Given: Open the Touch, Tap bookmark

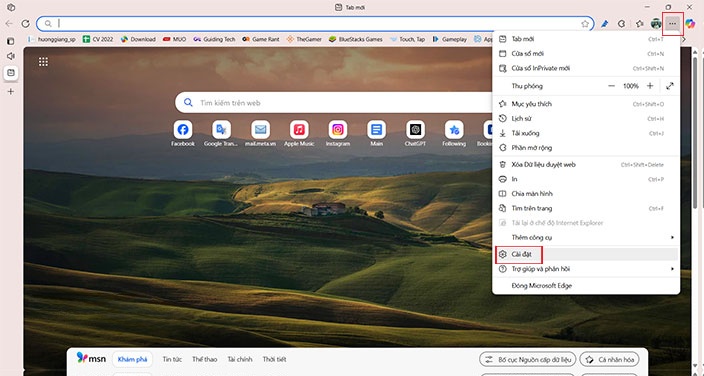Looking at the screenshot, I should 408,40.
